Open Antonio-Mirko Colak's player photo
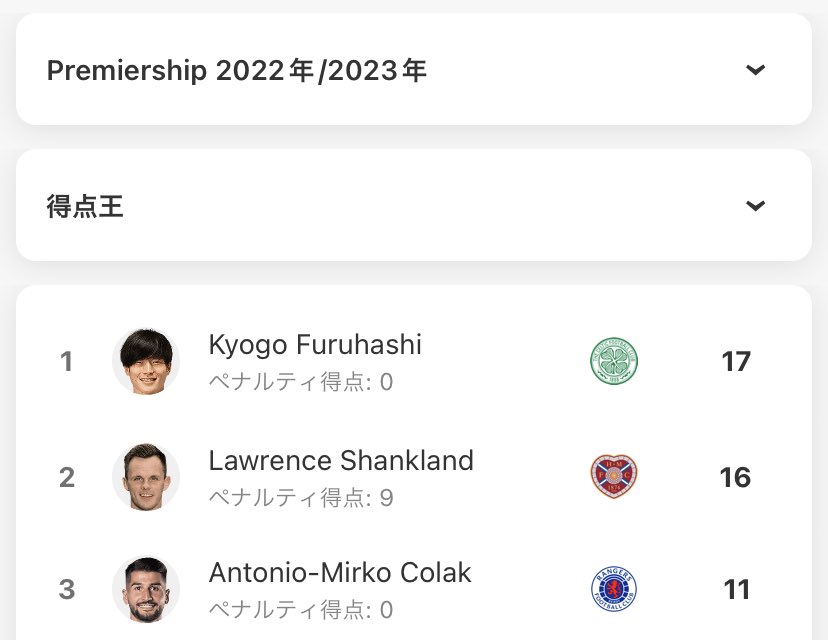The image size is (828, 640). (146, 590)
